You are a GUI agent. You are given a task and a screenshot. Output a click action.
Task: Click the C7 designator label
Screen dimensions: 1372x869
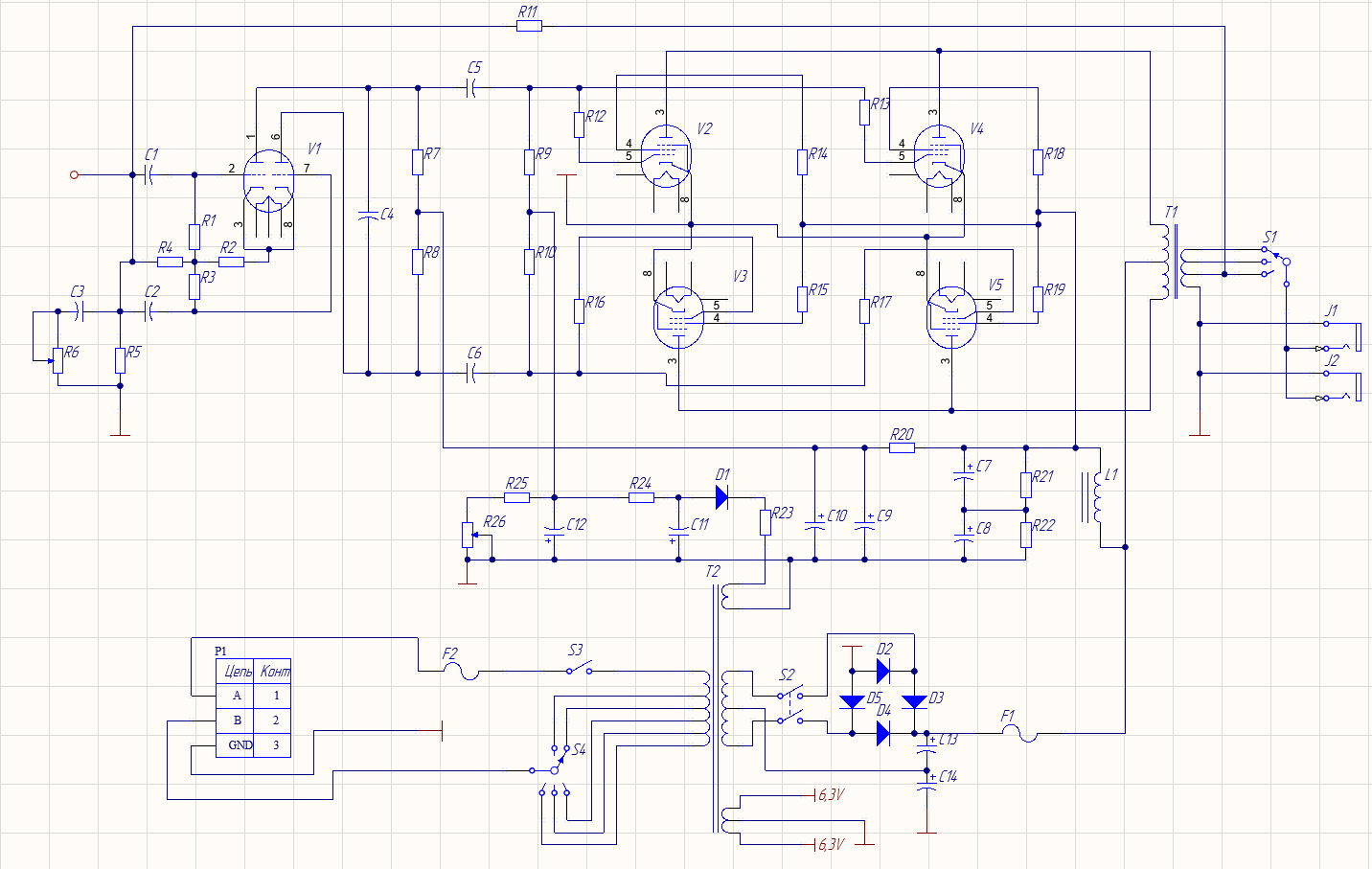[x=984, y=466]
